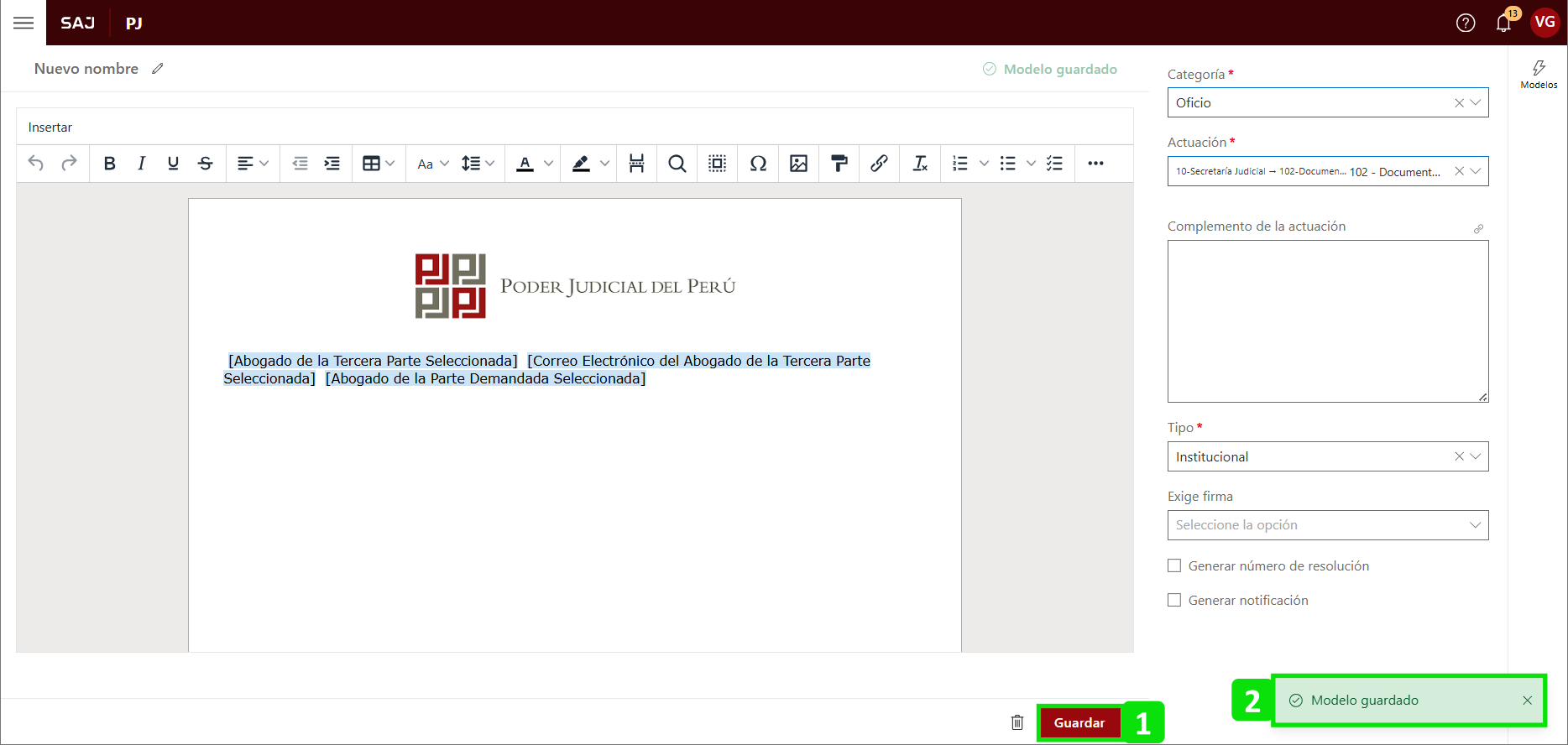Toggle the checklist formatting button

[x=1055, y=164]
